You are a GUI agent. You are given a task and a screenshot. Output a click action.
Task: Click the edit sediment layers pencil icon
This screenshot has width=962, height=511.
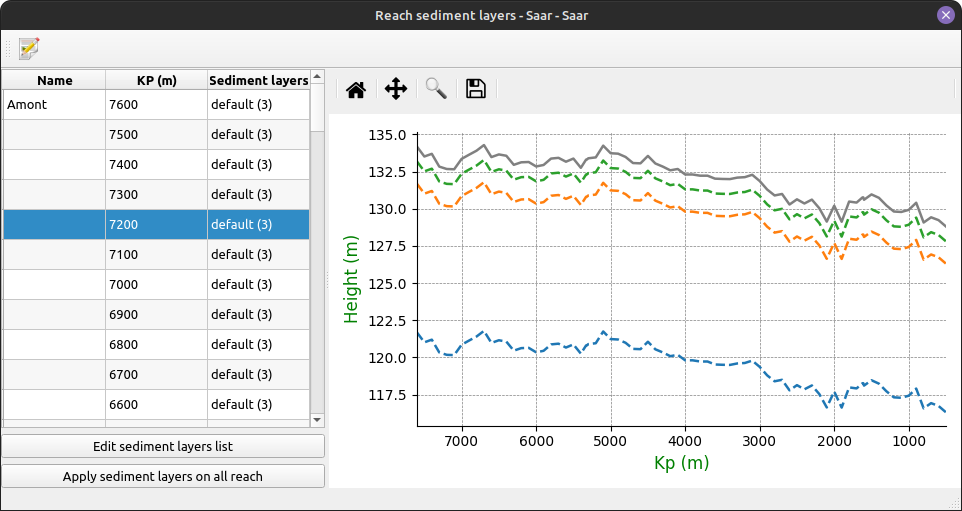click(29, 47)
